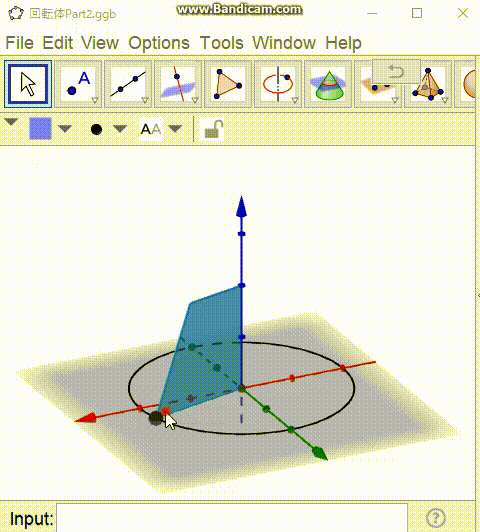Select the Move arrow tool
The width and height of the screenshot is (480, 532).
click(28, 84)
